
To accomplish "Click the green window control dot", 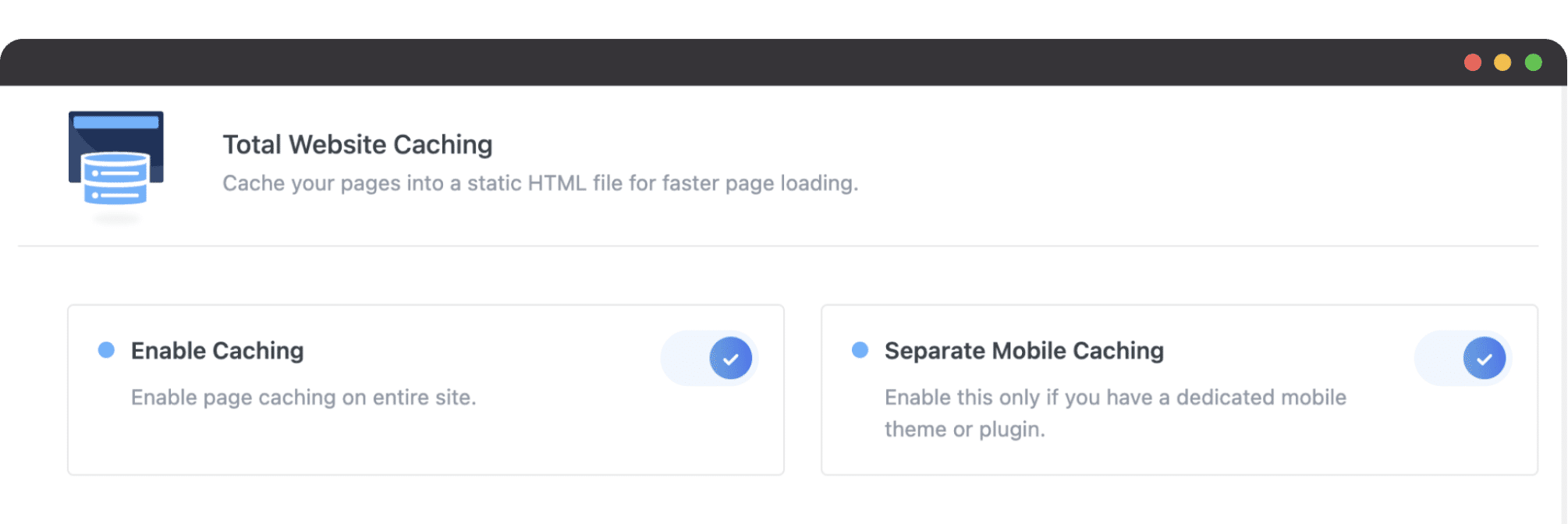I will tap(1533, 62).
